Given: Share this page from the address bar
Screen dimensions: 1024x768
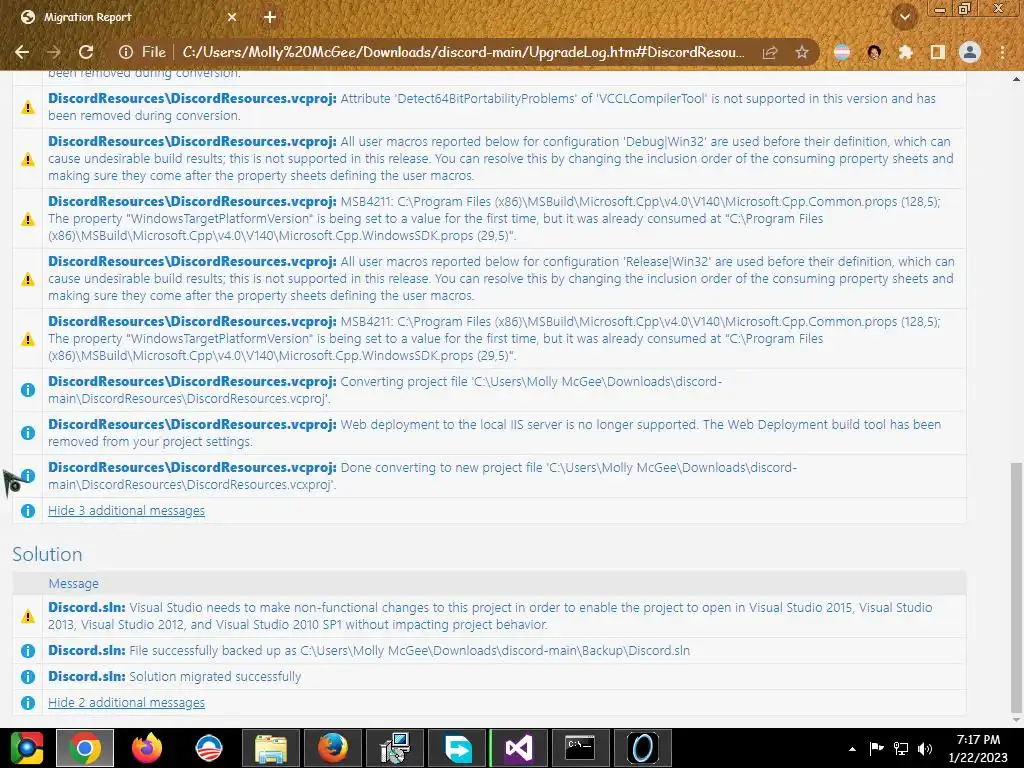Looking at the screenshot, I should pos(770,52).
